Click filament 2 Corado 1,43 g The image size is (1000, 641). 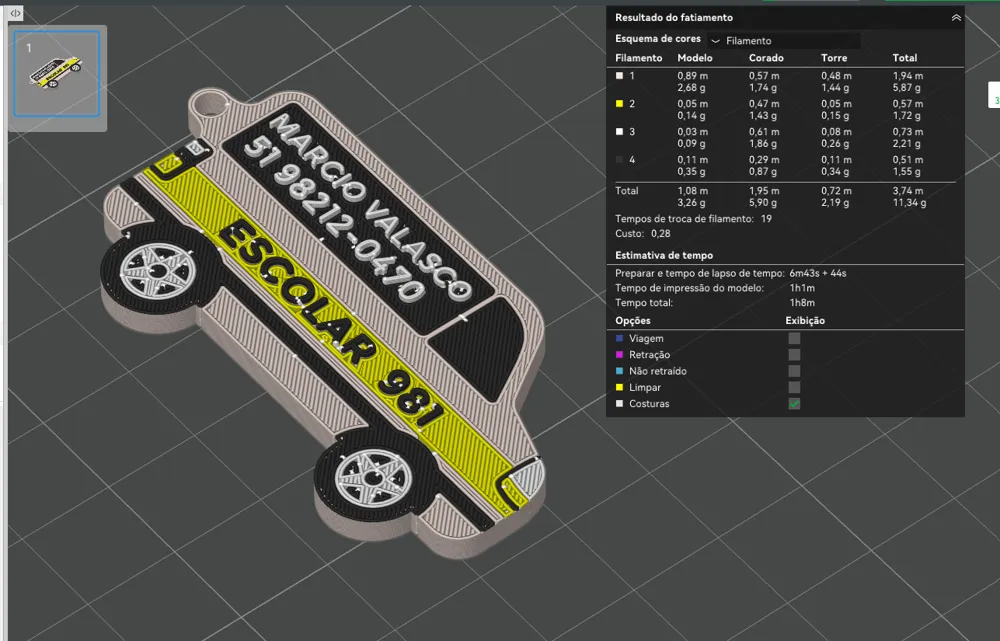[x=763, y=115]
